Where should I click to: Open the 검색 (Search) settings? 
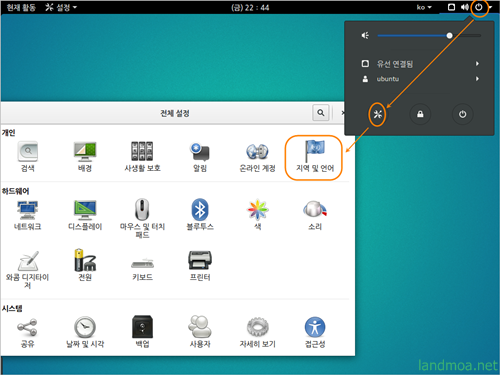[x=28, y=157]
